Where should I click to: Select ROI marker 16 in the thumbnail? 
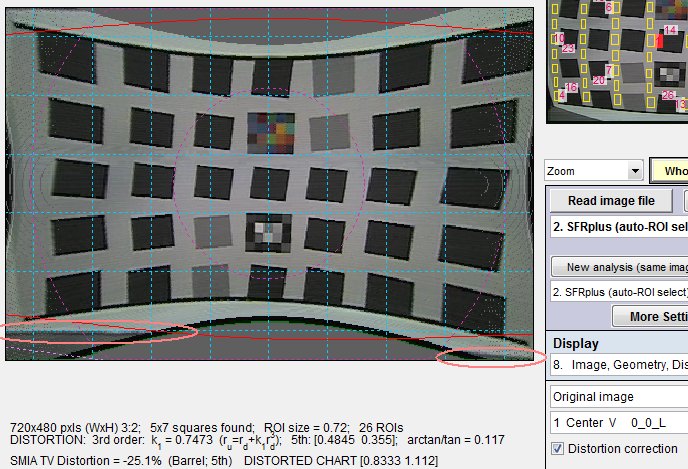click(x=571, y=87)
